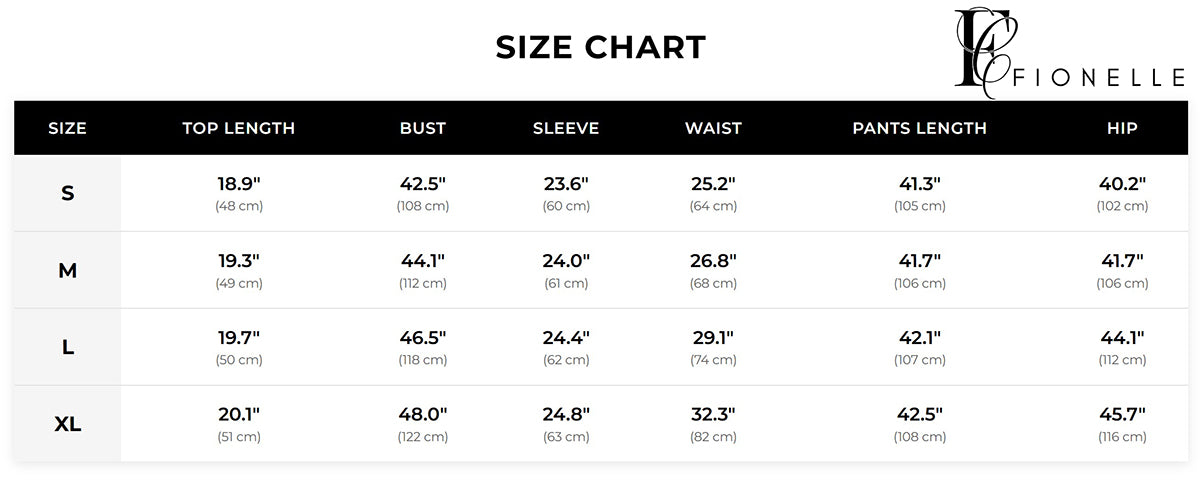Click the 18.9" top length value
The height and width of the screenshot is (481, 1200).
coord(239,184)
